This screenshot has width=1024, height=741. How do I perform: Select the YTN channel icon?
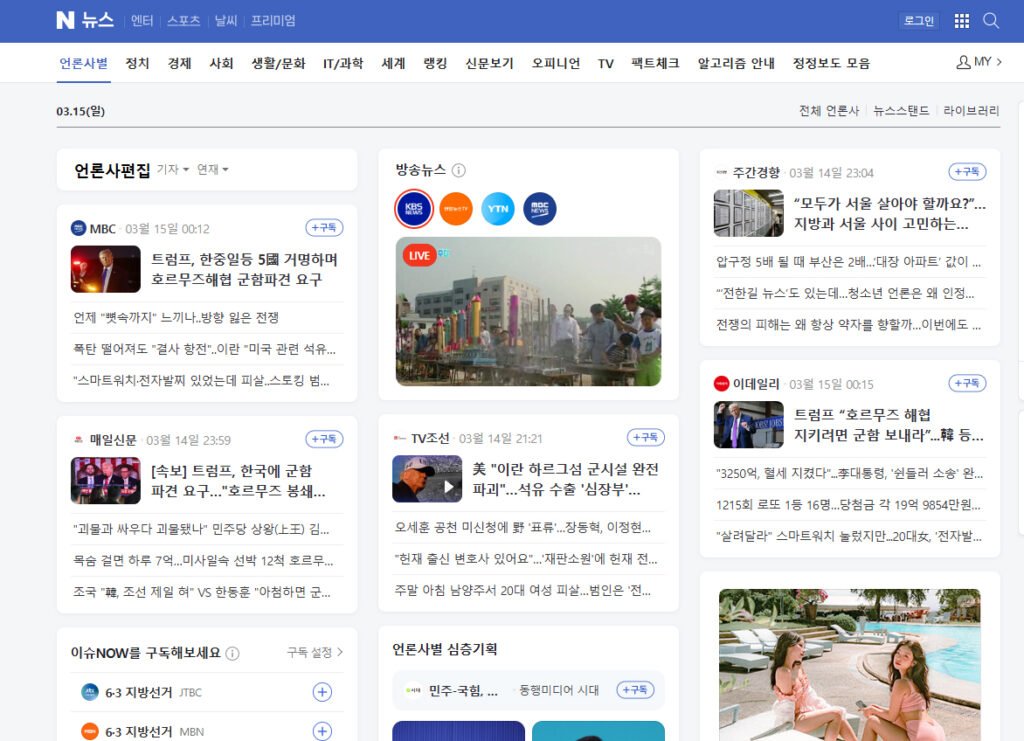pos(498,208)
